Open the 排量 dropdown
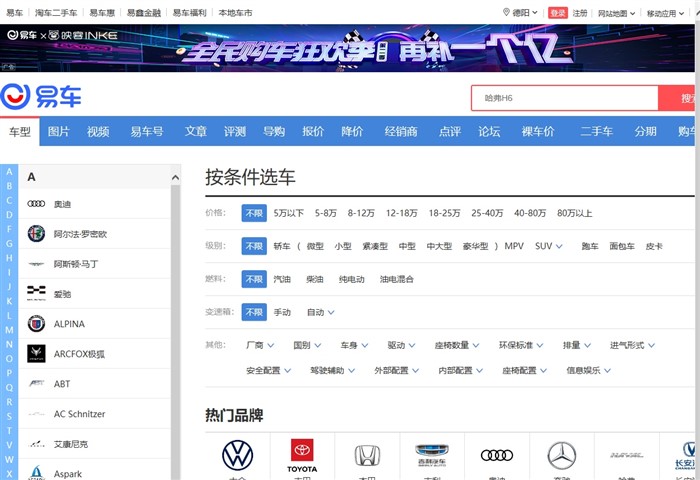 pyautogui.click(x=577, y=345)
